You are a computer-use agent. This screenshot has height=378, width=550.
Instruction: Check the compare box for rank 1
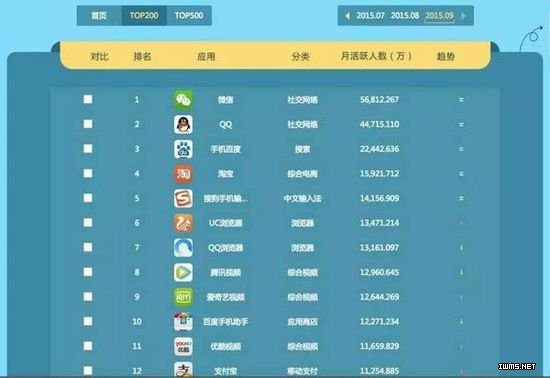[88, 99]
